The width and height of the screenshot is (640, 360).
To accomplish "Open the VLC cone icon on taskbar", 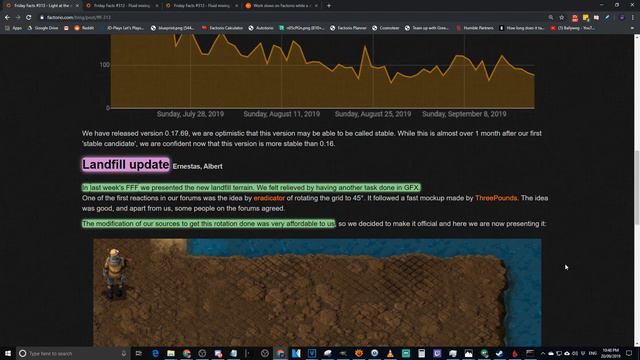I will coord(390,353).
